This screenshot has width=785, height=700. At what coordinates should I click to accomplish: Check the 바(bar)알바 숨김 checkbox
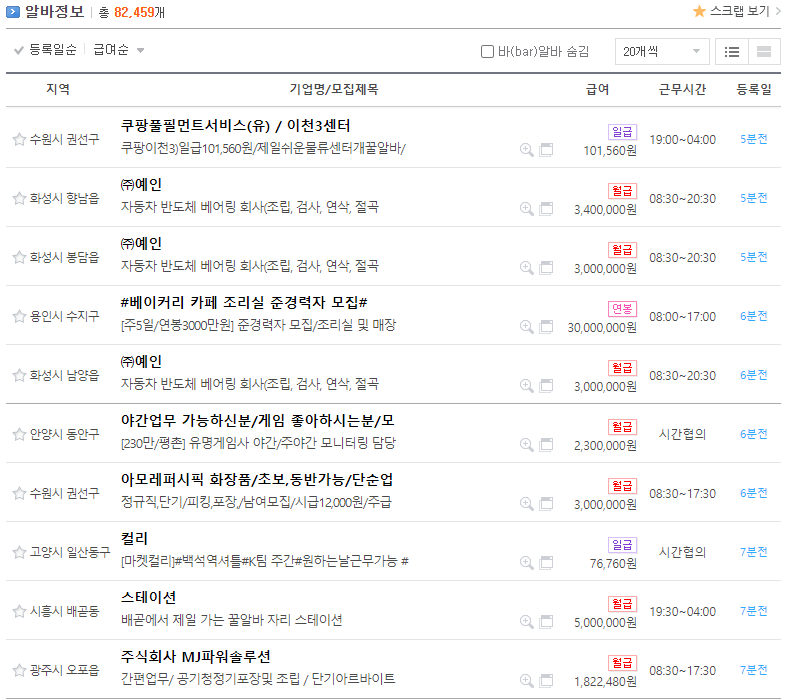coord(487,52)
